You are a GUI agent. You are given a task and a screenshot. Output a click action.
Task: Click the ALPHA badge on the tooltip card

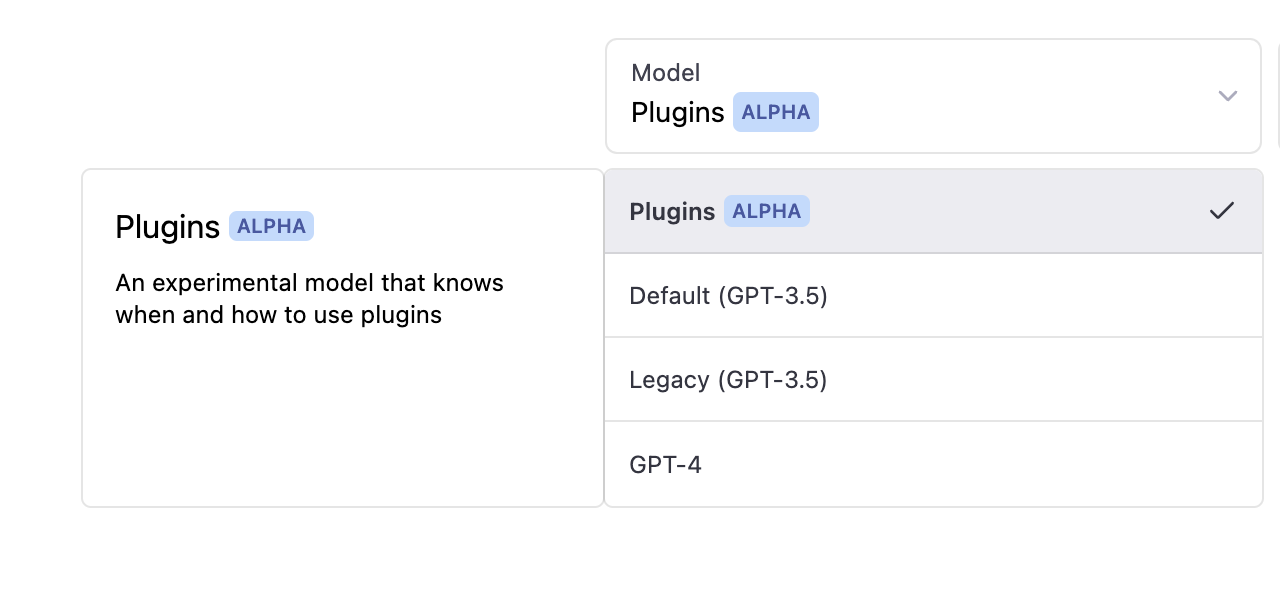(x=271, y=226)
